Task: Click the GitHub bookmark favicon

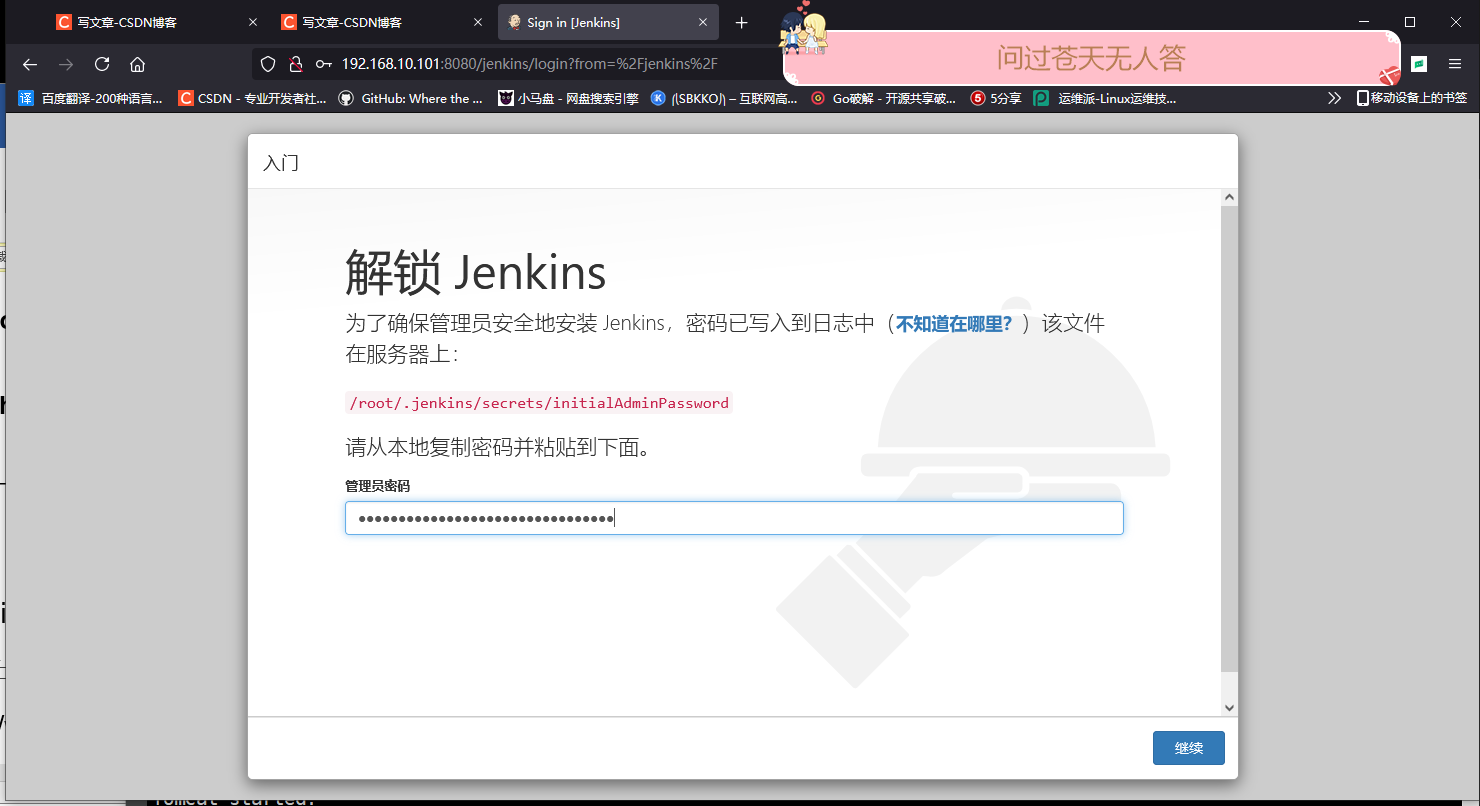Action: coord(346,98)
